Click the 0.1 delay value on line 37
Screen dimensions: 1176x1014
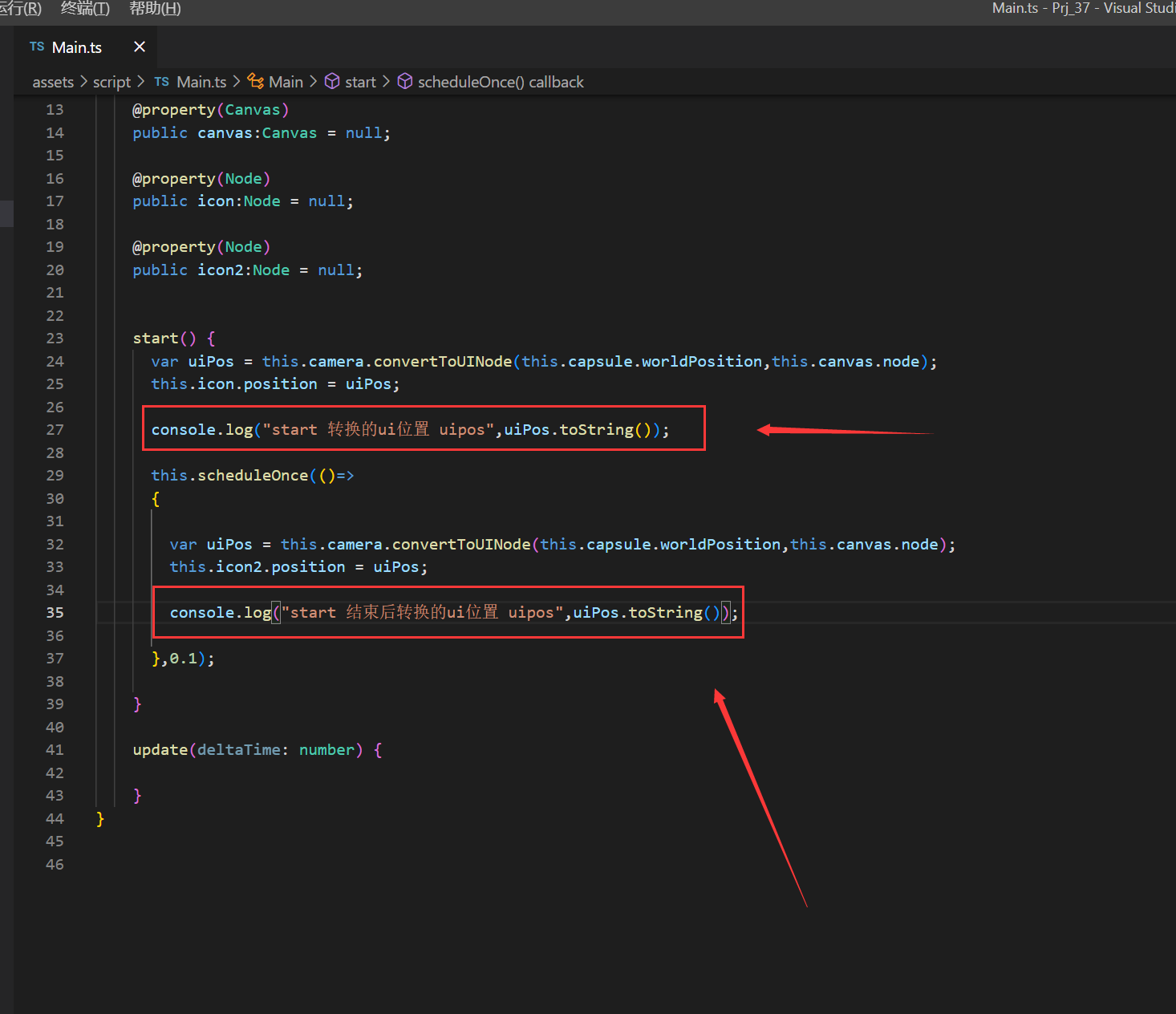(x=184, y=659)
